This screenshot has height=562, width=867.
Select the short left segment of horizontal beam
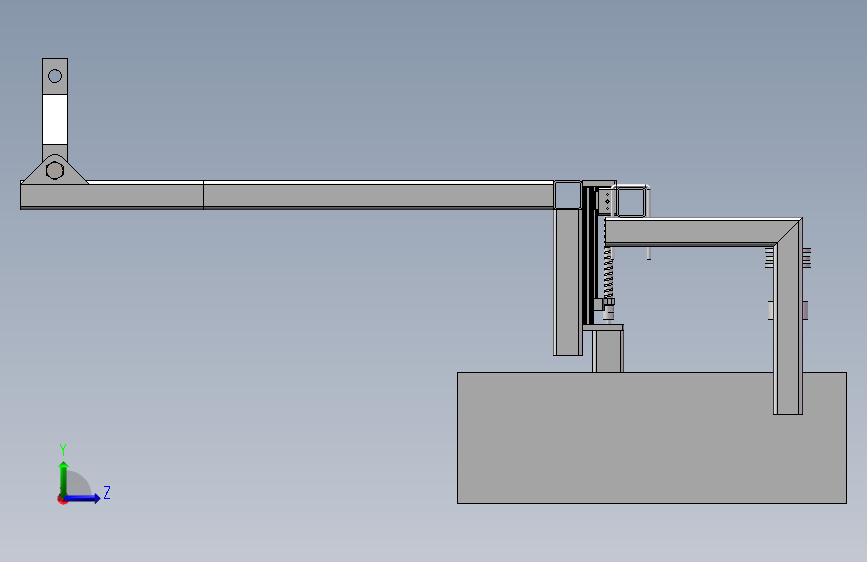pyautogui.click(x=112, y=195)
